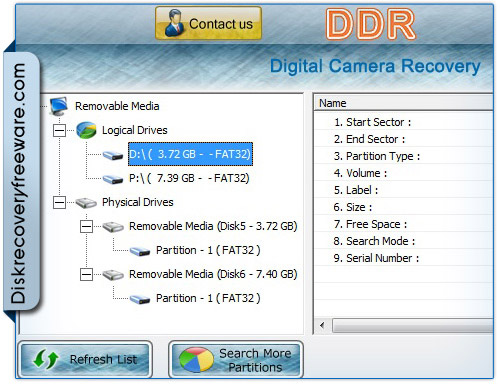Screen dimensions: 500x385
Task: Collapse the Disk6 Removable Media node
Action: [x=86, y=274]
